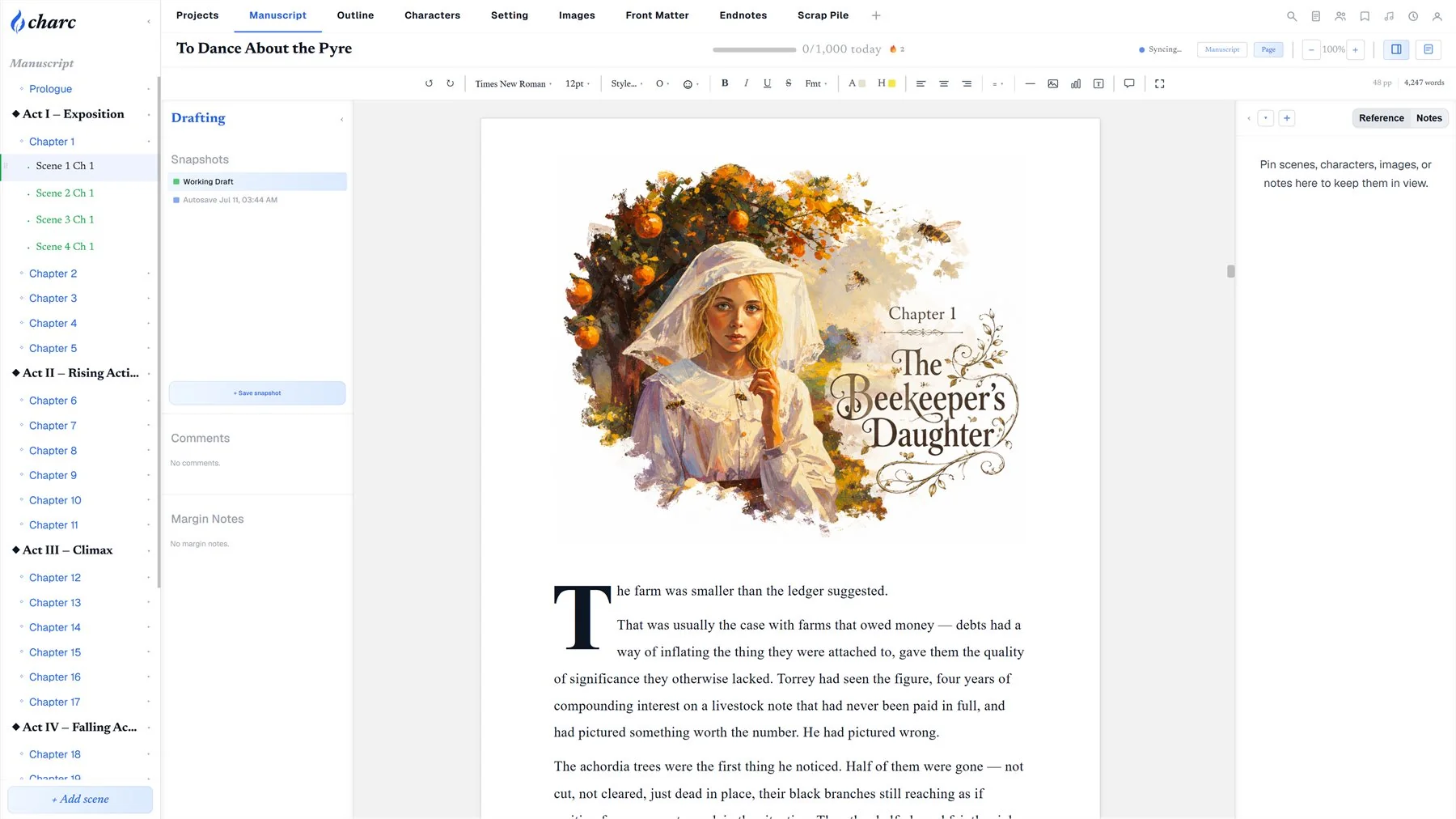Toggle the side panel layout view
Viewport: 1456px width, 819px height.
[x=1396, y=49]
